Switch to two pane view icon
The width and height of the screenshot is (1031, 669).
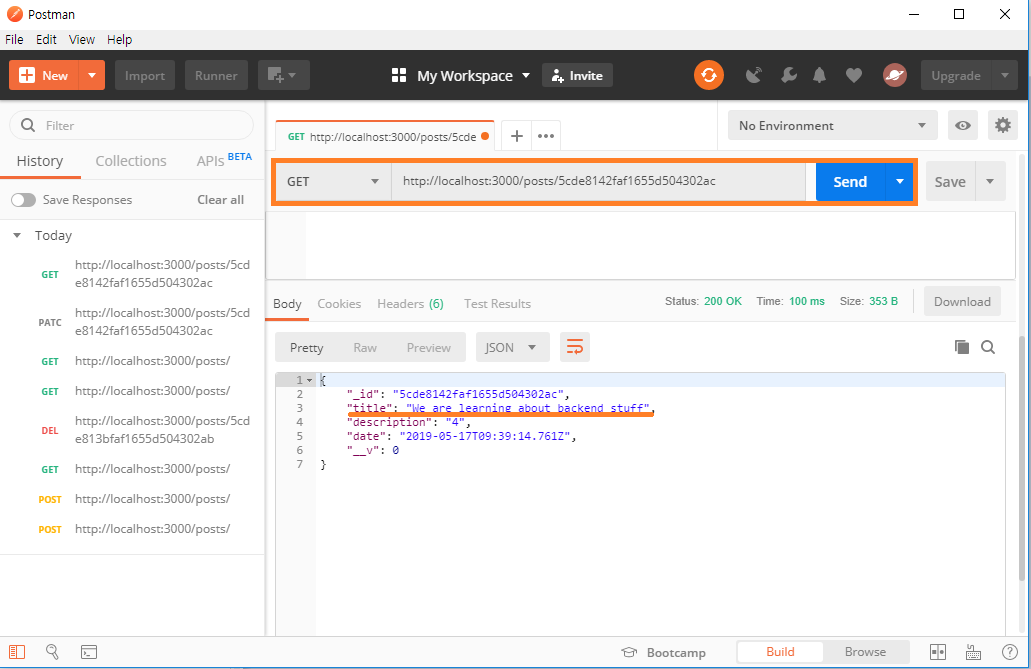[938, 652]
